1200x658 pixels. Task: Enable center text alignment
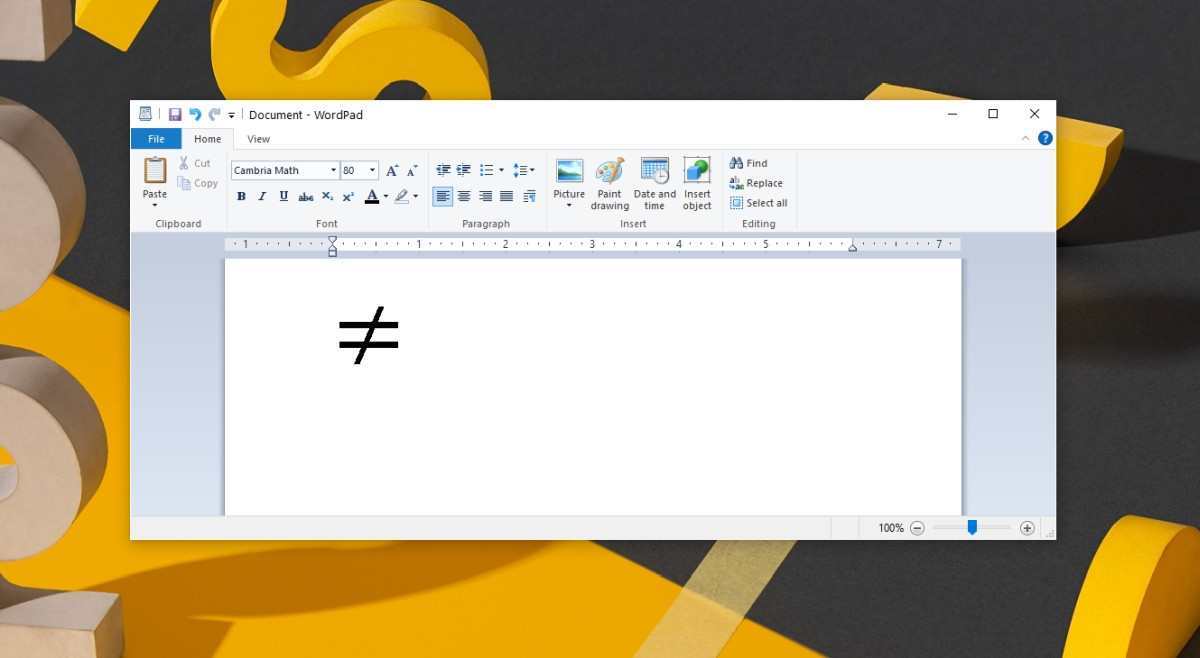[x=464, y=197]
